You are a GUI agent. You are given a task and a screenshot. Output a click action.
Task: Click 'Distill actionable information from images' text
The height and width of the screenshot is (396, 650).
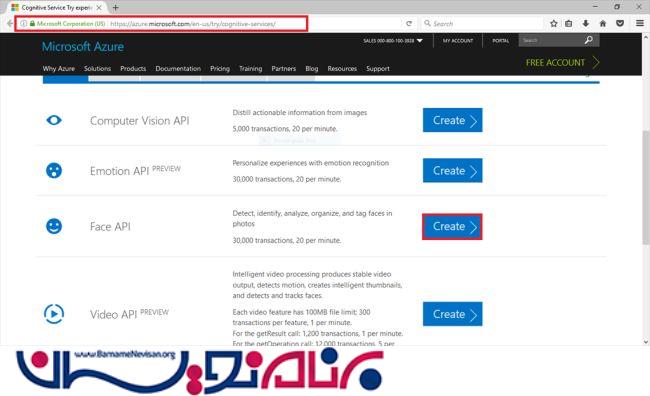pyautogui.click(x=300, y=112)
